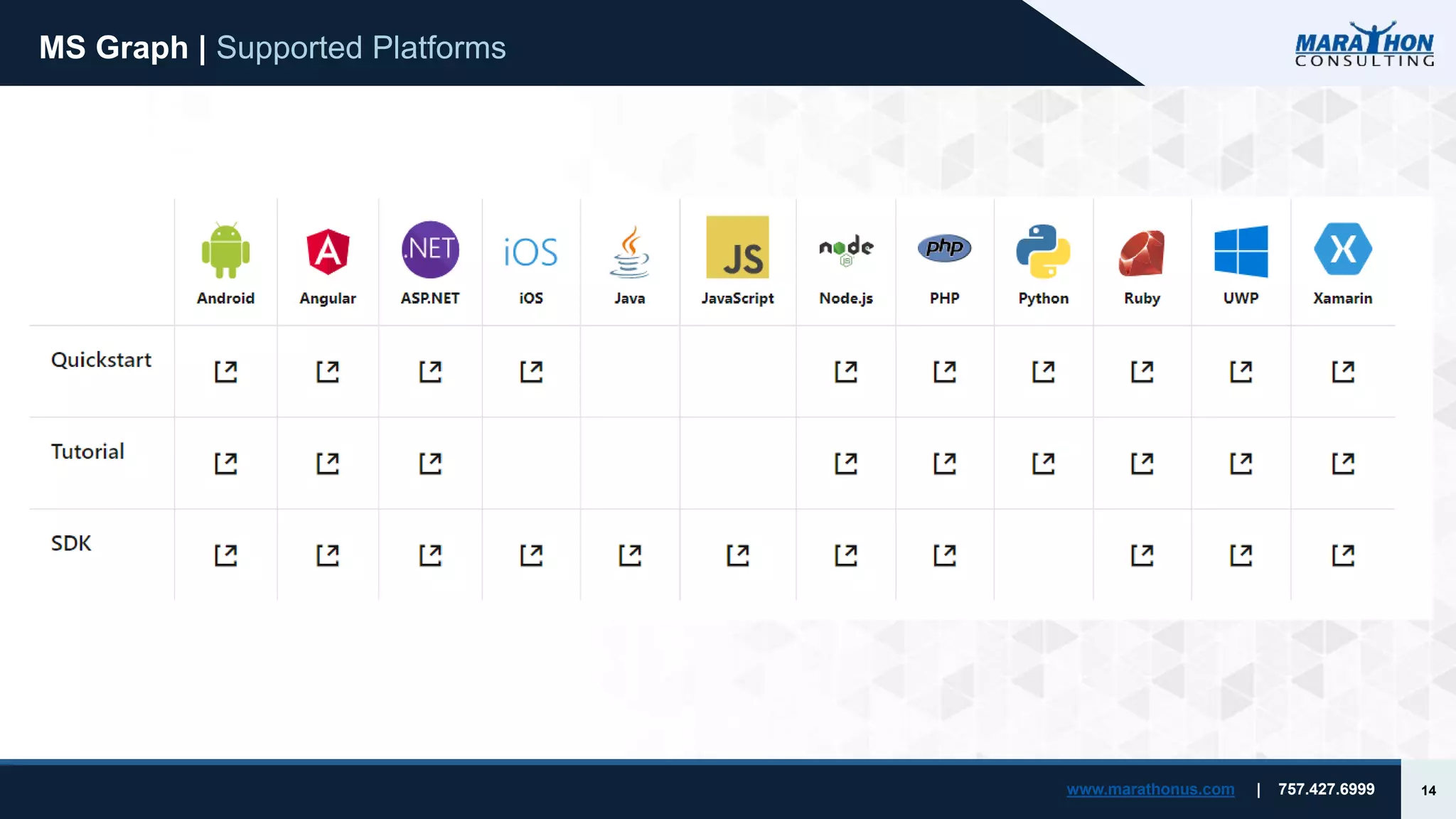Open the Tutorial link for Python
Image resolution: width=1456 pixels, height=819 pixels.
coord(1044,464)
